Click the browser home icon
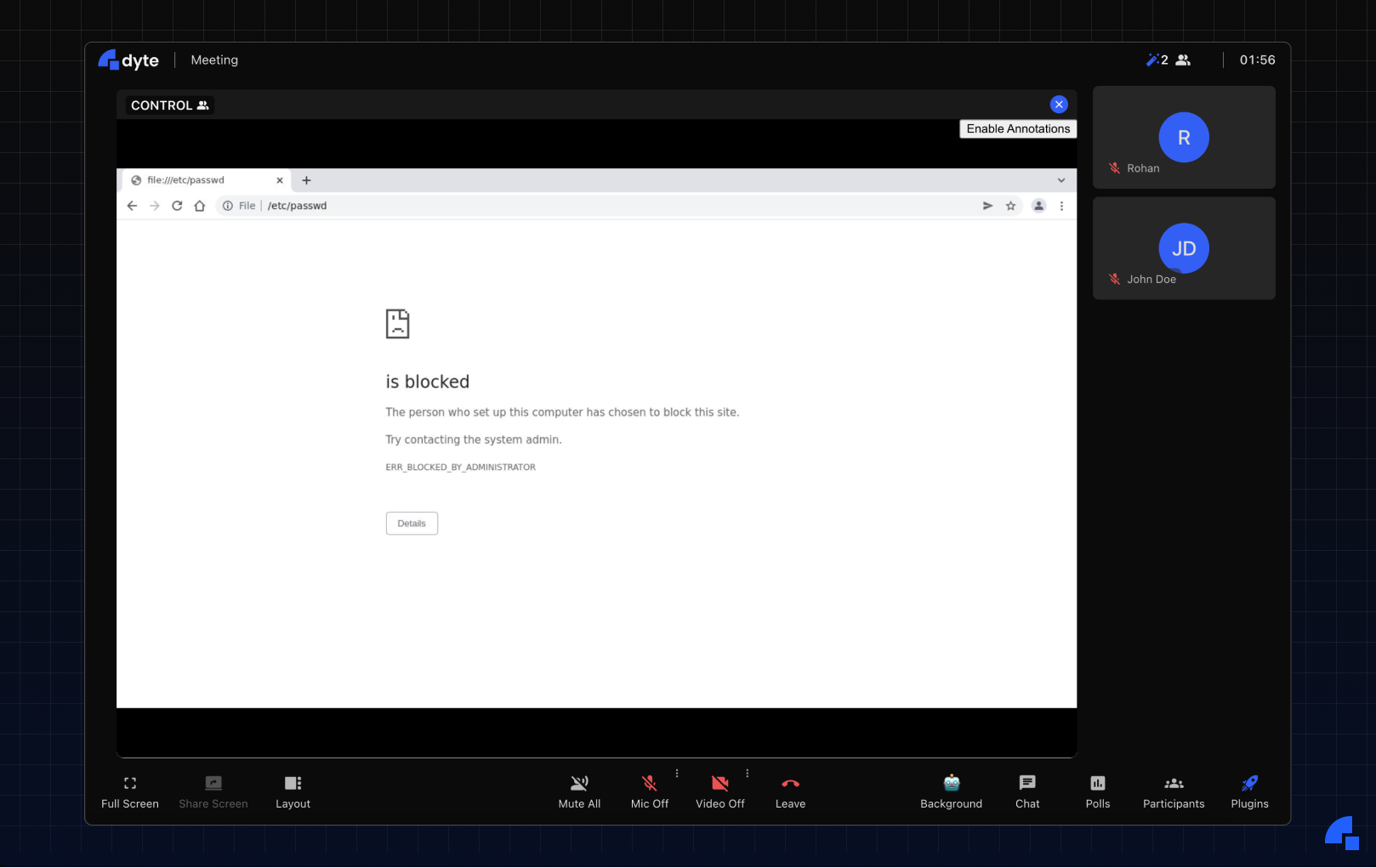The image size is (1376, 868). (x=200, y=206)
